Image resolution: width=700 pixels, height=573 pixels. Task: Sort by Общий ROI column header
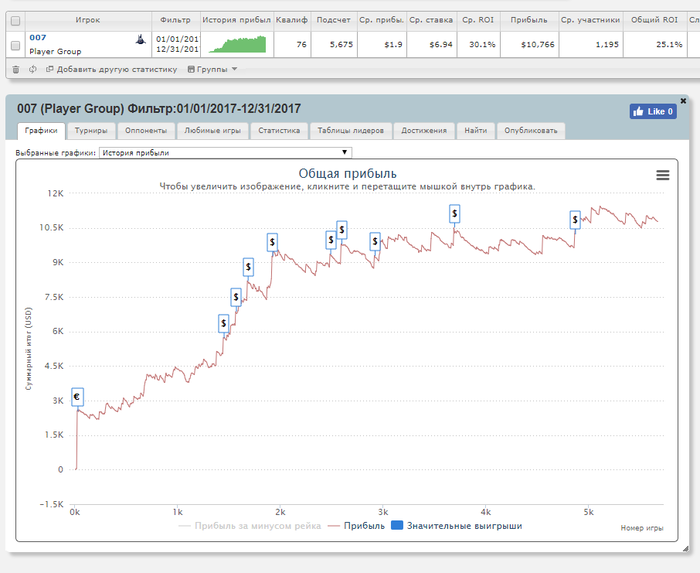pyautogui.click(x=654, y=20)
